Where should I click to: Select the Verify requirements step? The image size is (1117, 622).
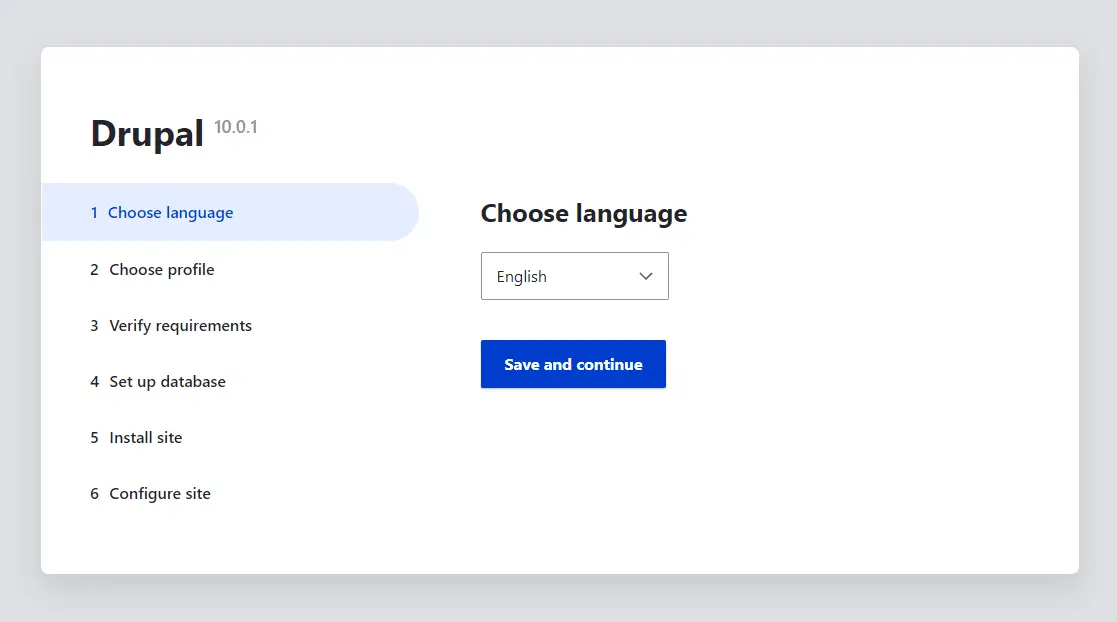point(180,326)
